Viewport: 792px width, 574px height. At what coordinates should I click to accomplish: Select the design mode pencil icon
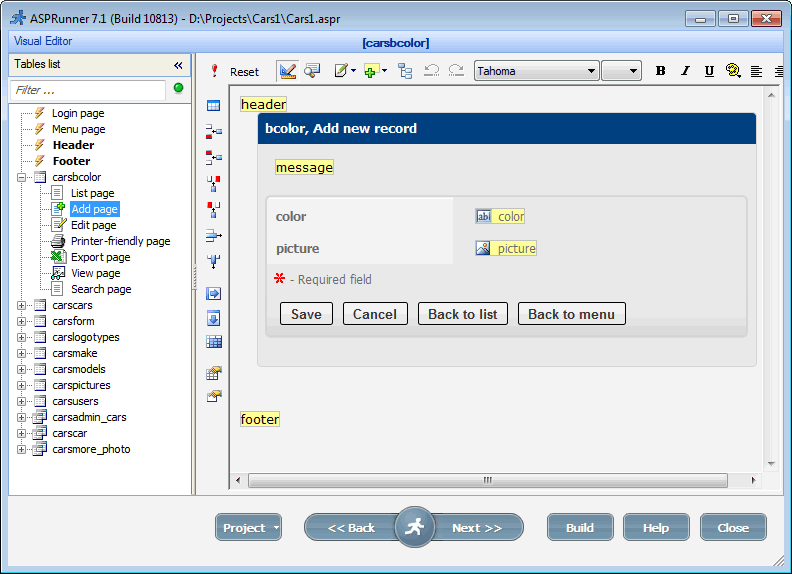point(287,71)
